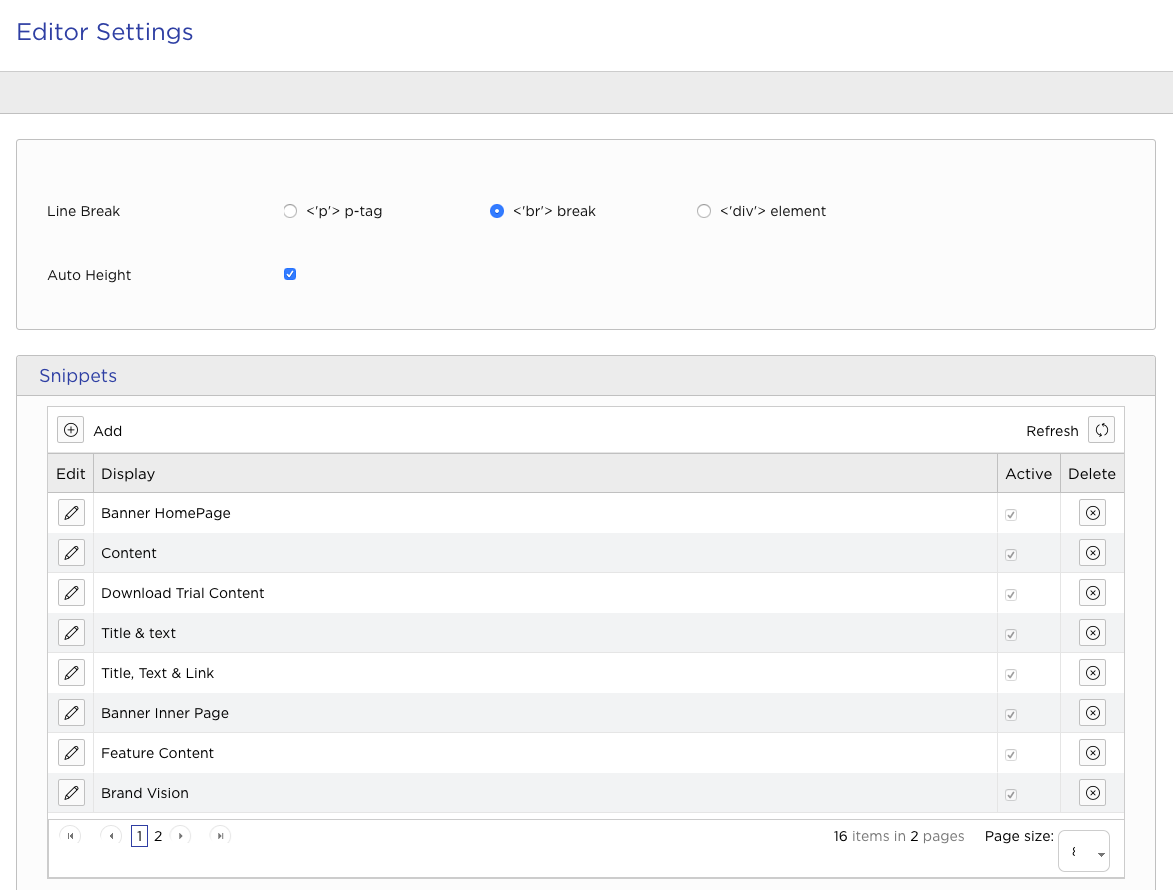This screenshot has height=890, width=1173.
Task: Click the 'Feature Content' display name
Action: coord(157,753)
